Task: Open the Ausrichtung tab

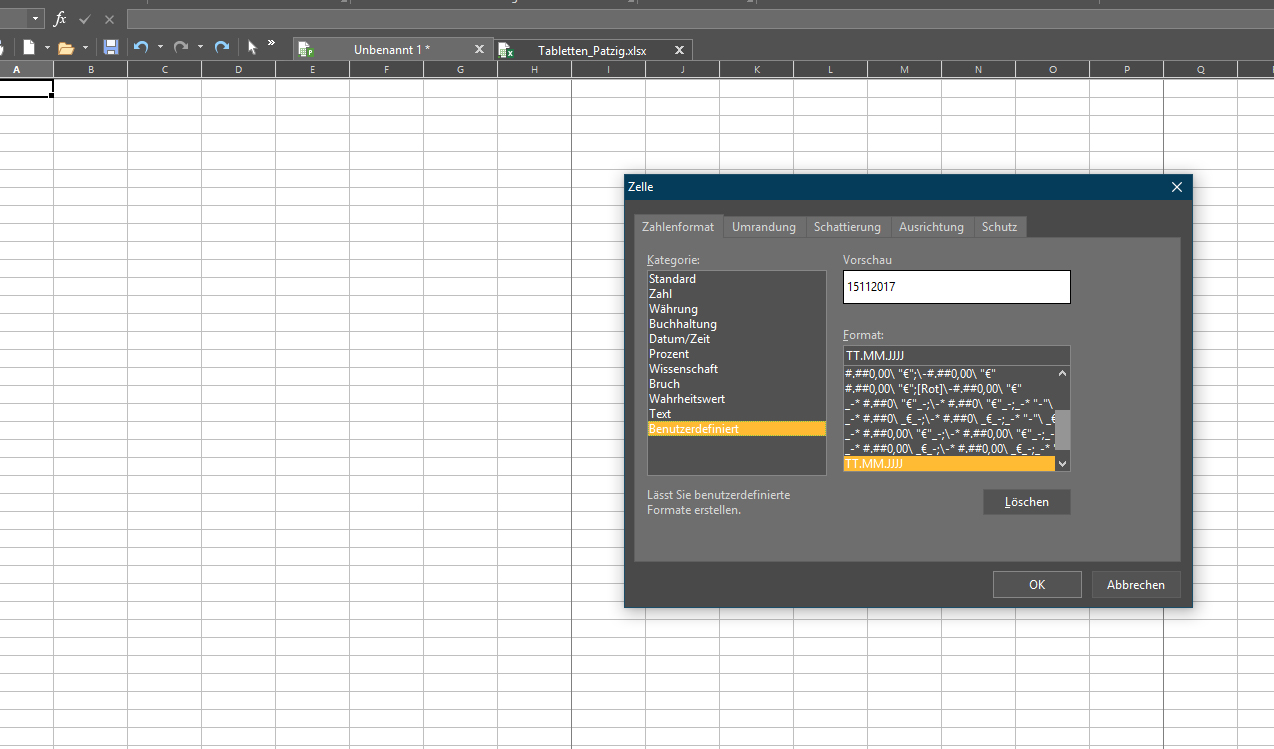Action: click(x=930, y=227)
